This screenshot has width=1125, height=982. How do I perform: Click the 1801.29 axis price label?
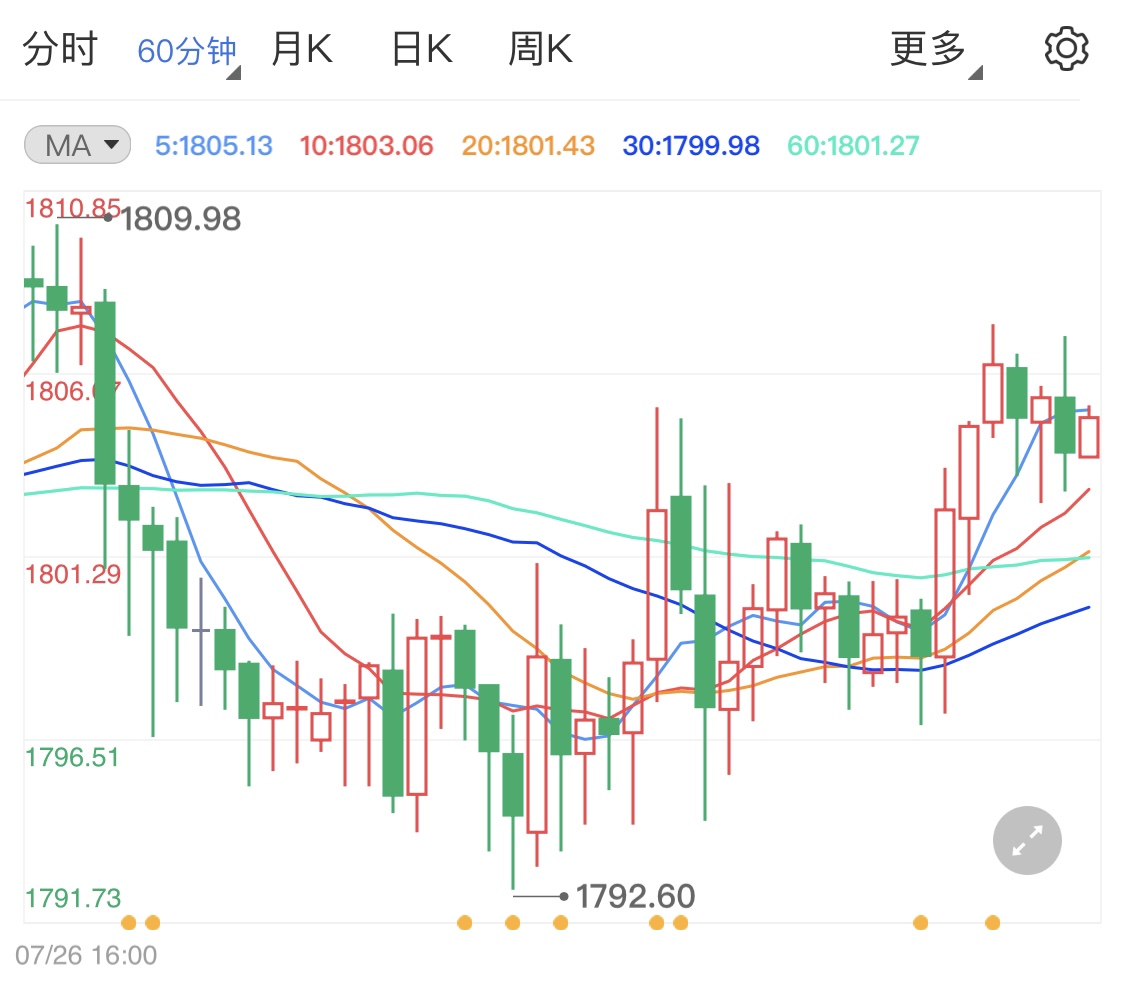(x=73, y=574)
